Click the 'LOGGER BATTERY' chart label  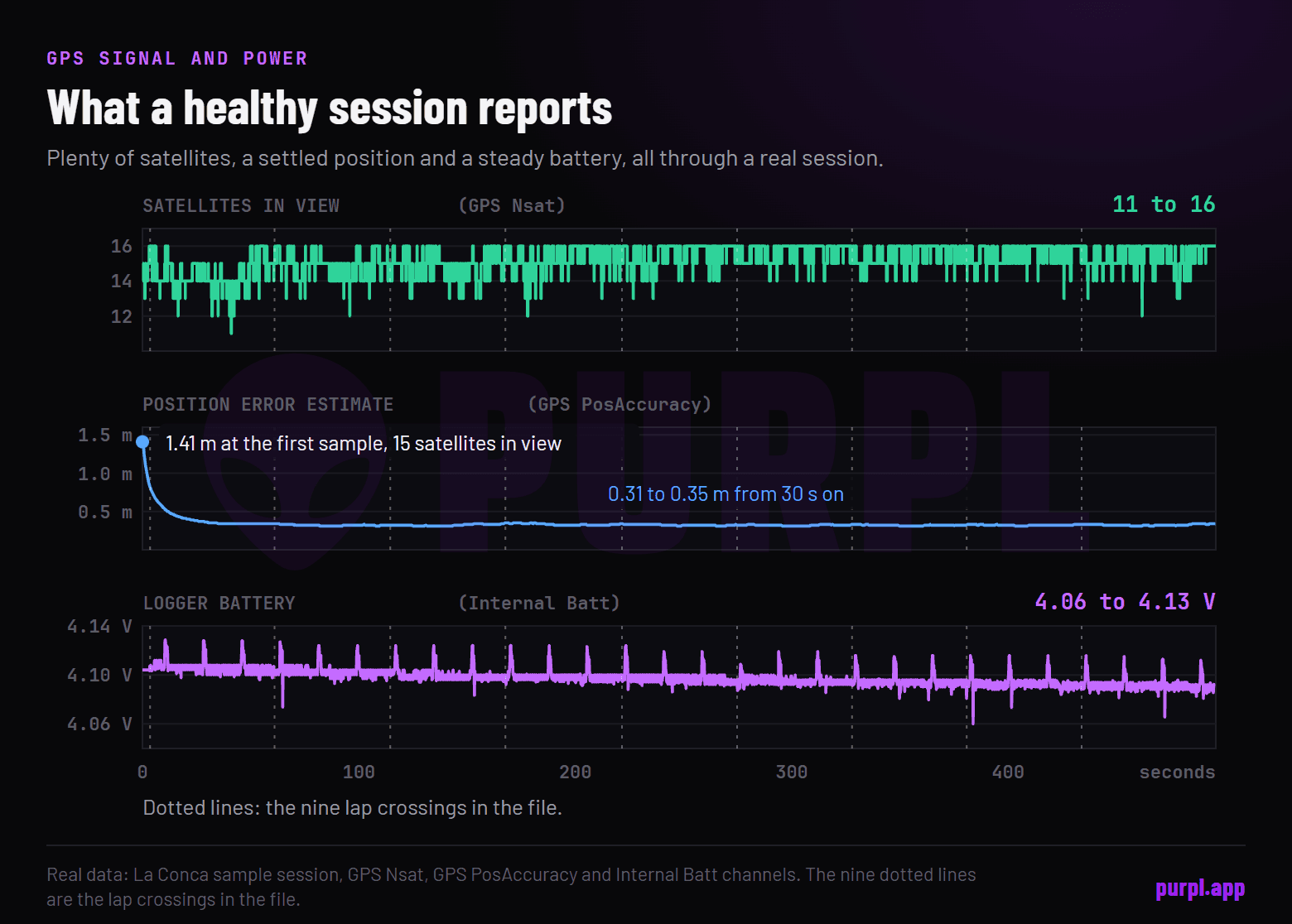click(x=219, y=603)
